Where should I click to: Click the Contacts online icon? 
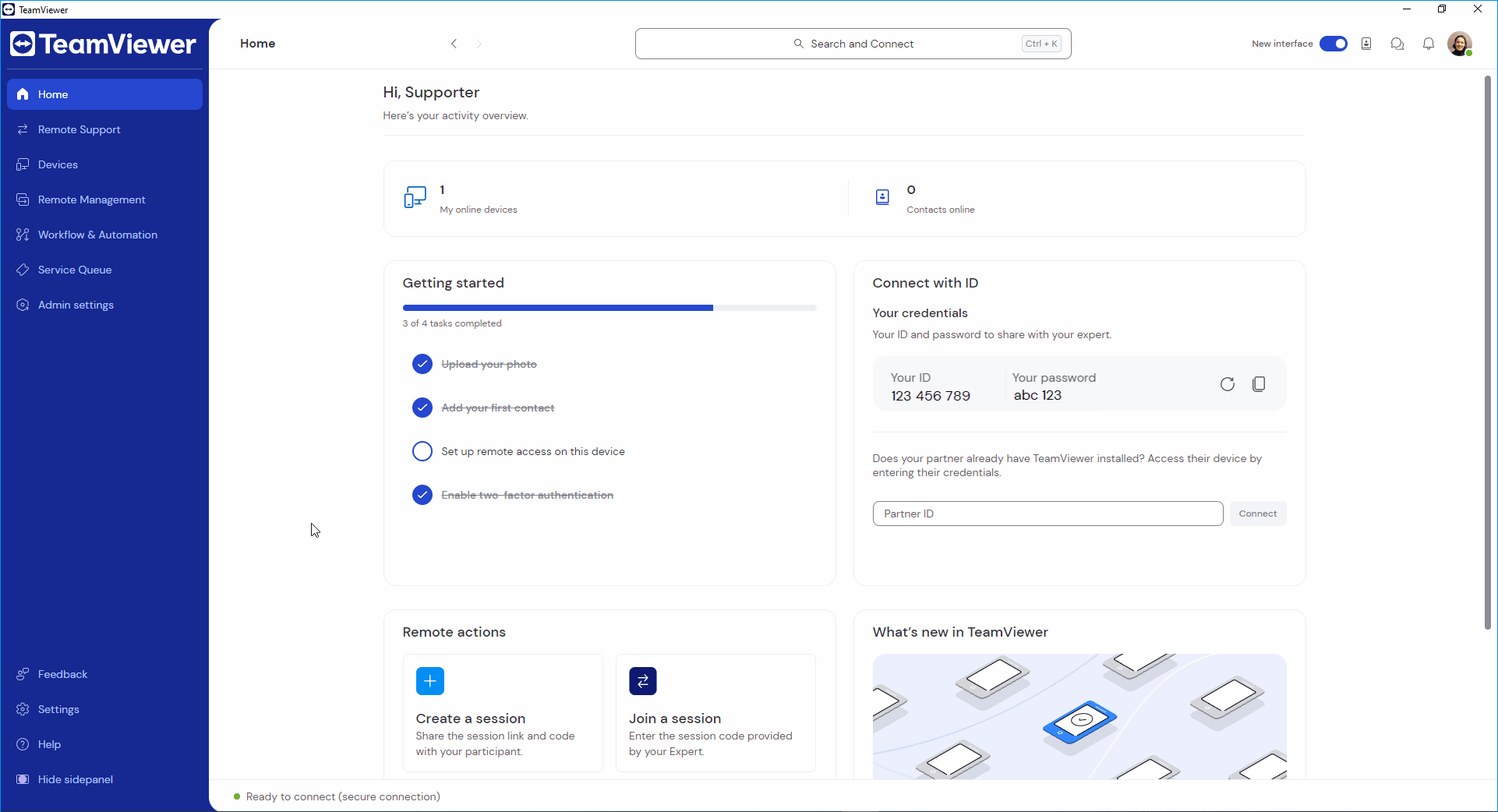click(x=882, y=197)
